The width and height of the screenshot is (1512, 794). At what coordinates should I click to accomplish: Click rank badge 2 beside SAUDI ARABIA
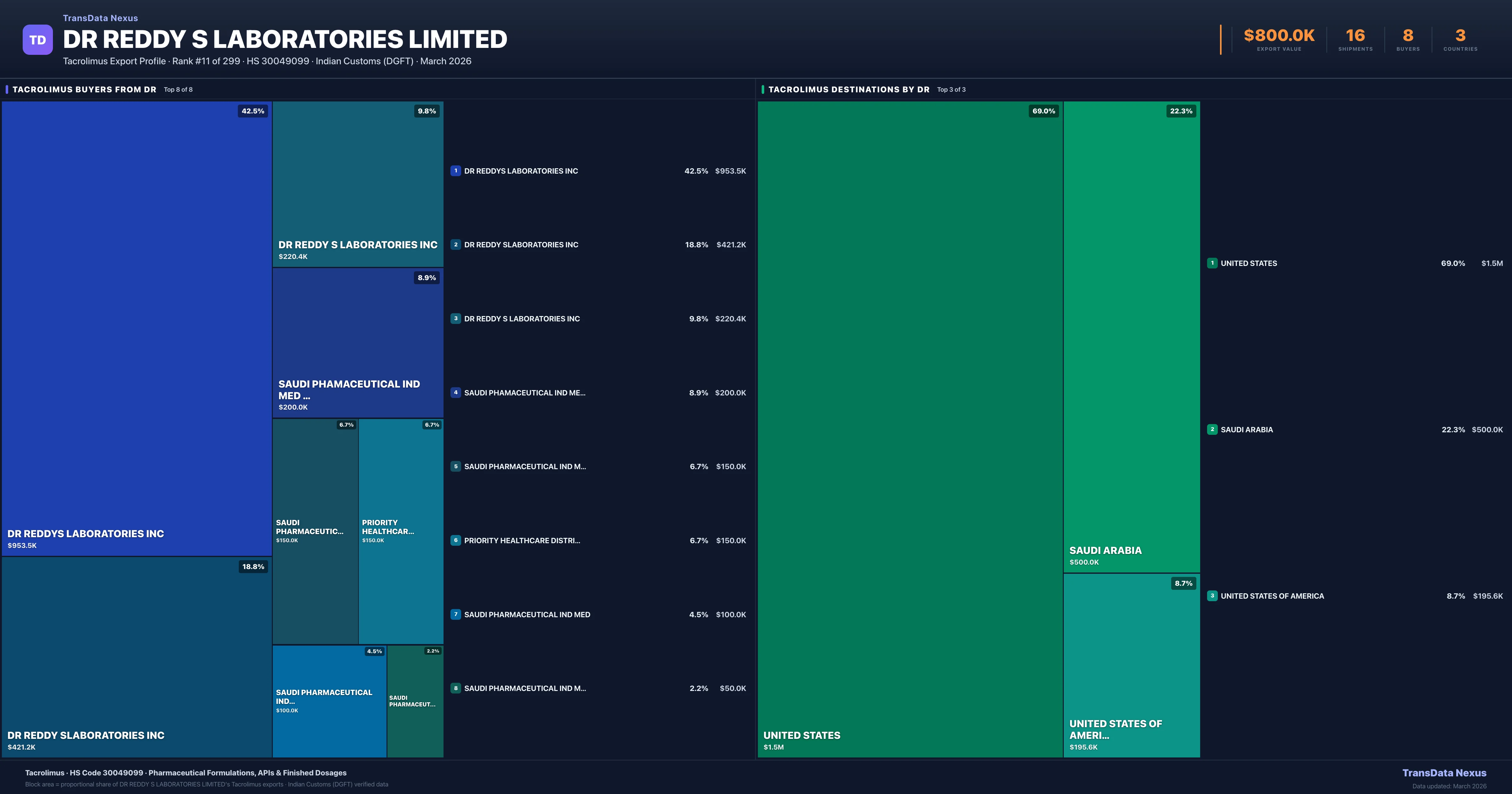point(1212,429)
